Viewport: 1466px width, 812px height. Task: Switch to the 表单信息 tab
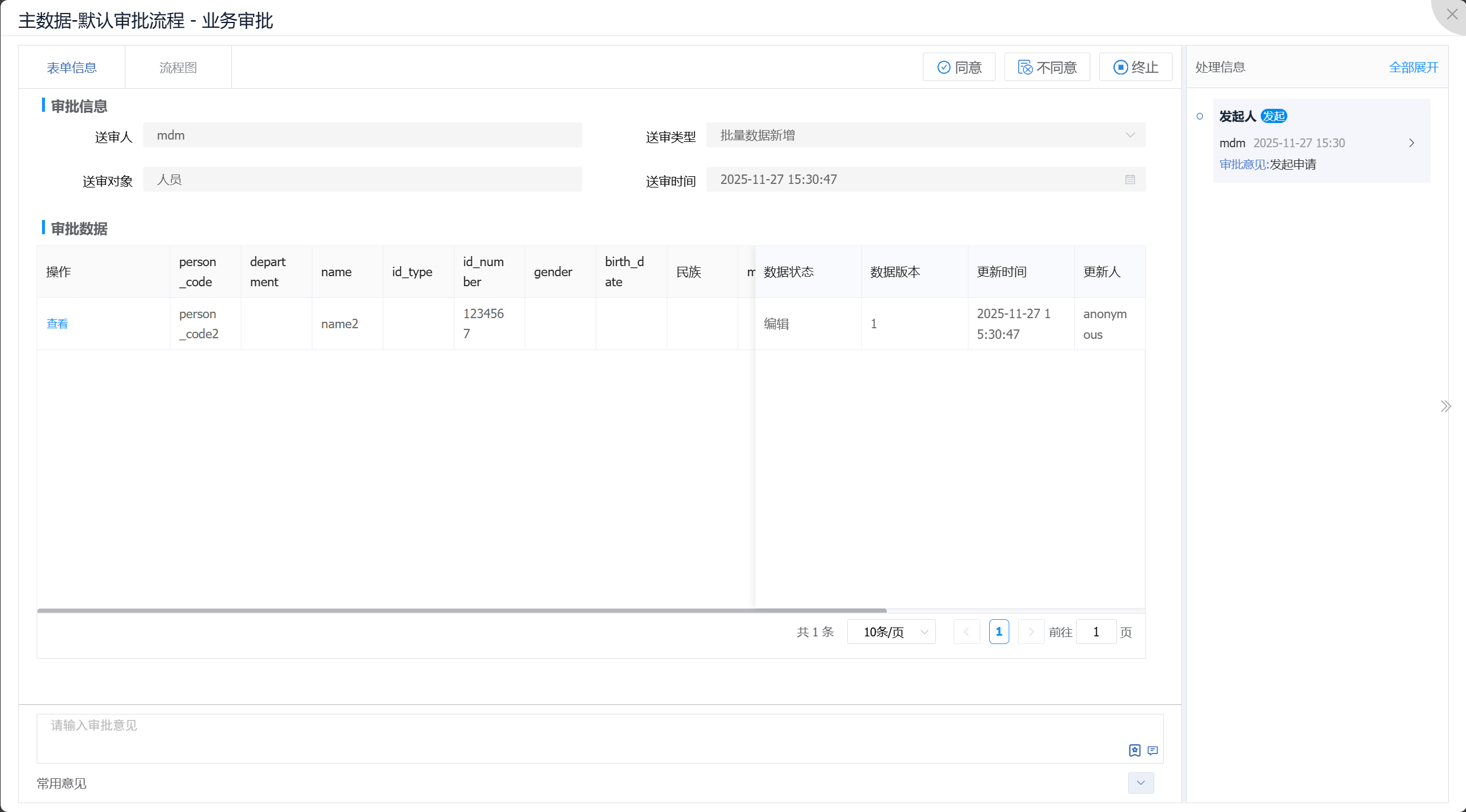click(72, 67)
